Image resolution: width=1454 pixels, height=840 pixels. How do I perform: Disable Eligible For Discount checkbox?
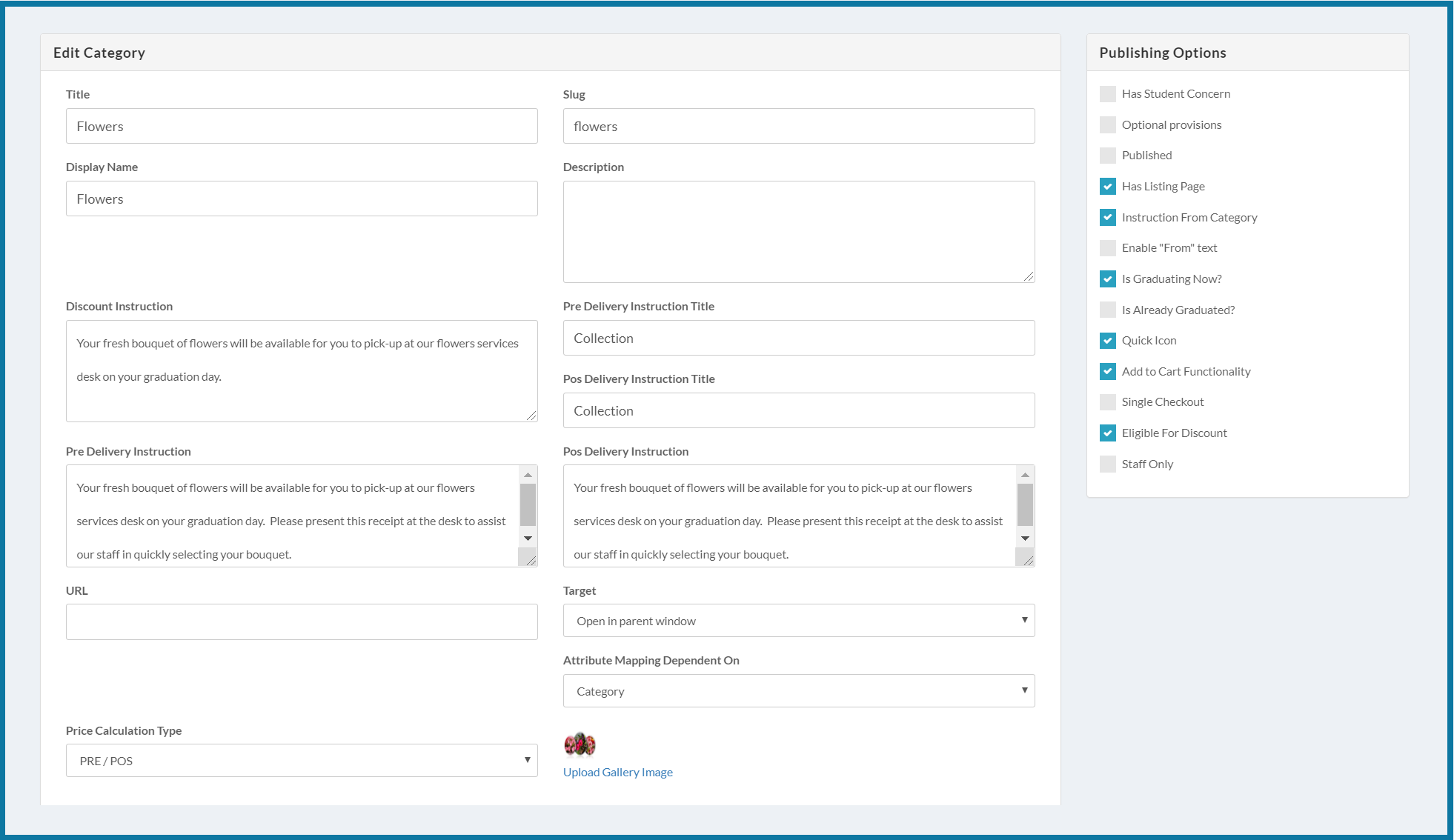pyautogui.click(x=1108, y=433)
